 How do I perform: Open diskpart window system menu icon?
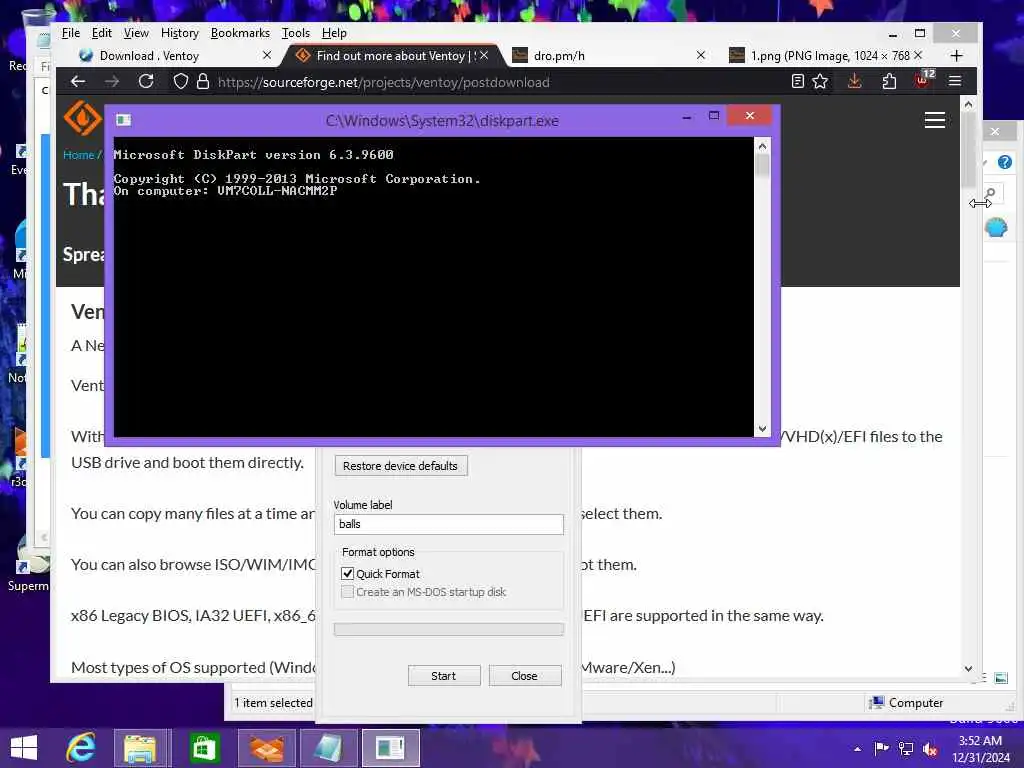tap(123, 120)
